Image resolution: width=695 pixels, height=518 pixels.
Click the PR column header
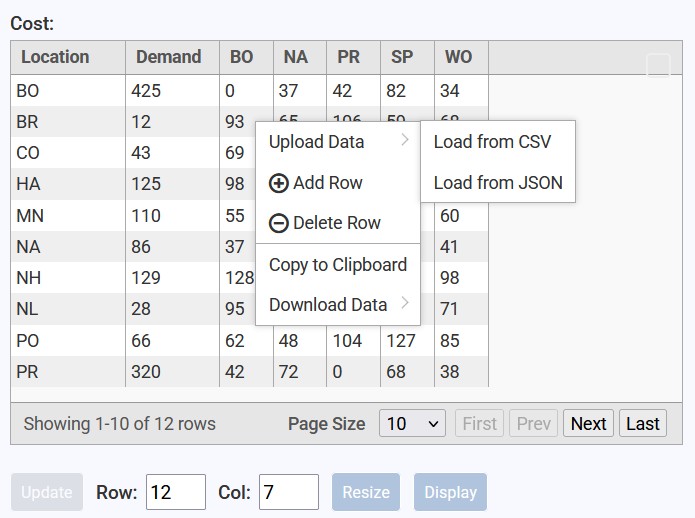(353, 57)
